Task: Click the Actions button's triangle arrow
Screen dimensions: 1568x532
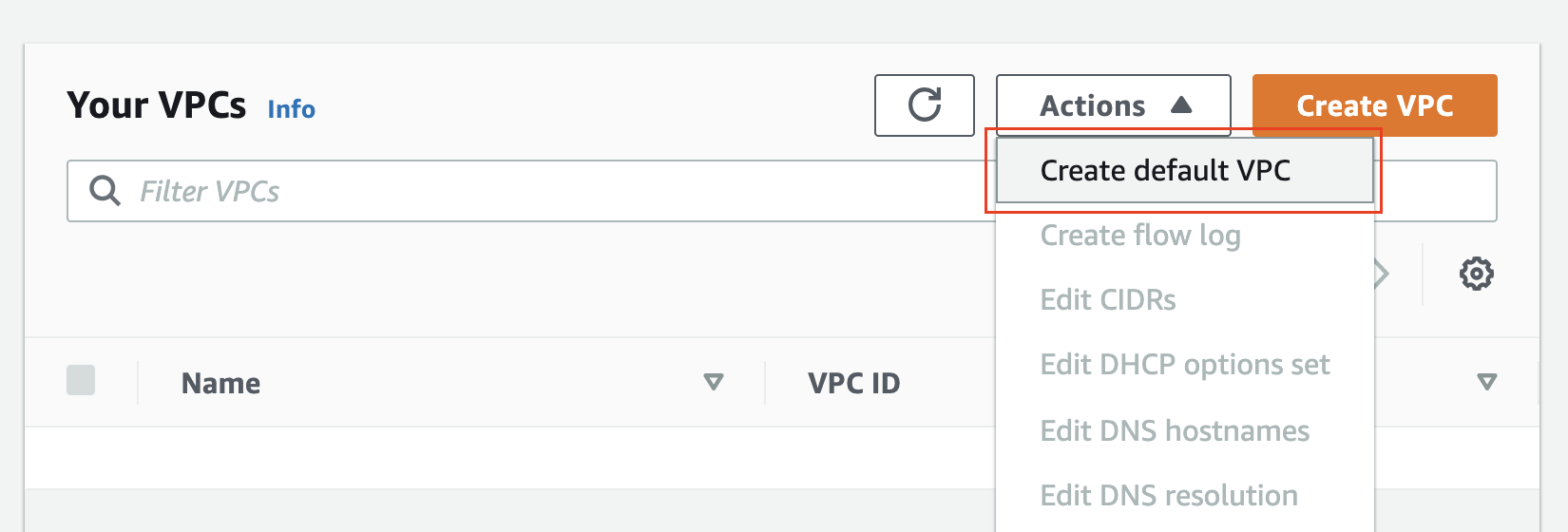Action: [x=1181, y=105]
